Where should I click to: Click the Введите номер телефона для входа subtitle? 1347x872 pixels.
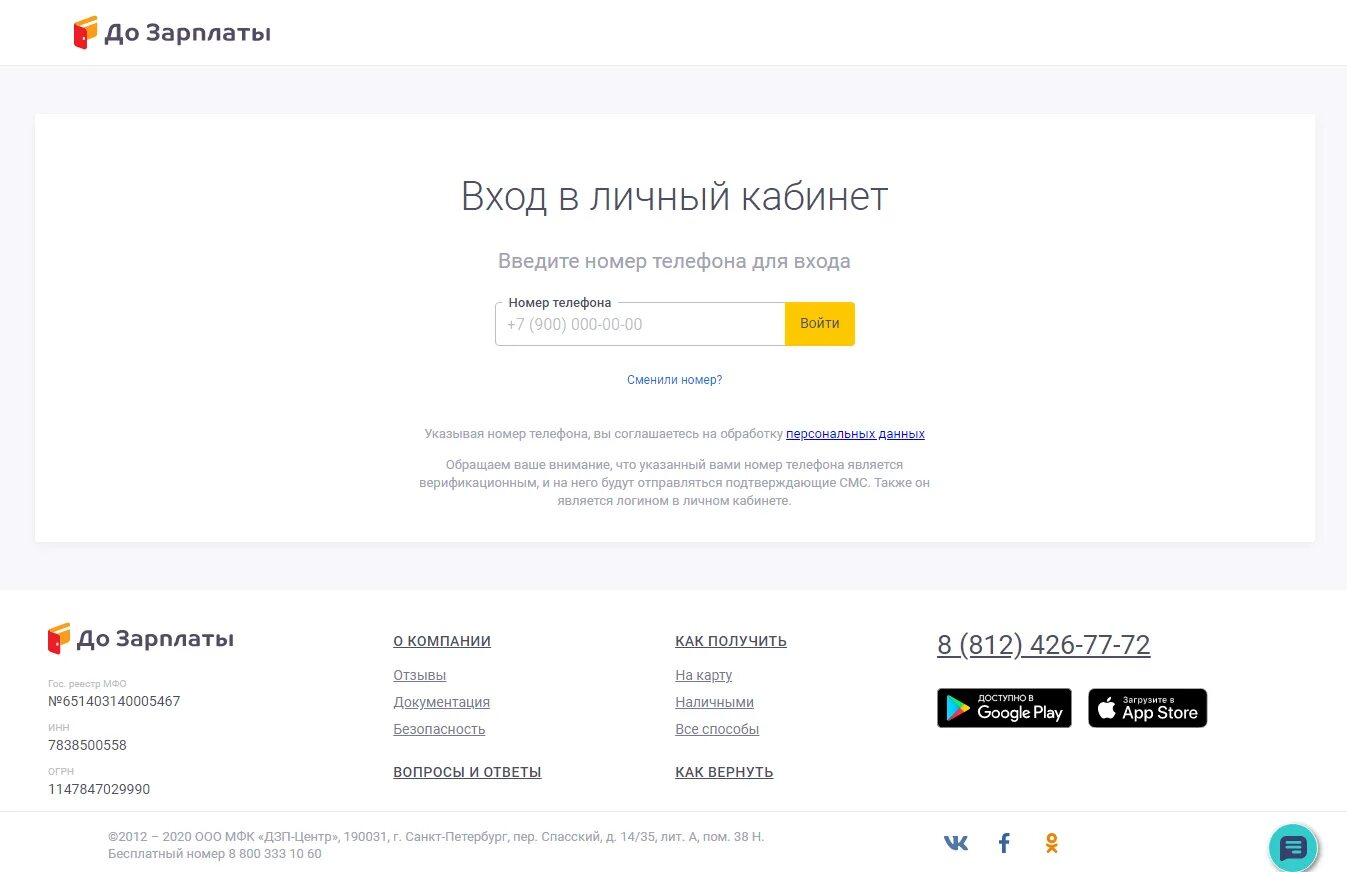[x=674, y=262]
